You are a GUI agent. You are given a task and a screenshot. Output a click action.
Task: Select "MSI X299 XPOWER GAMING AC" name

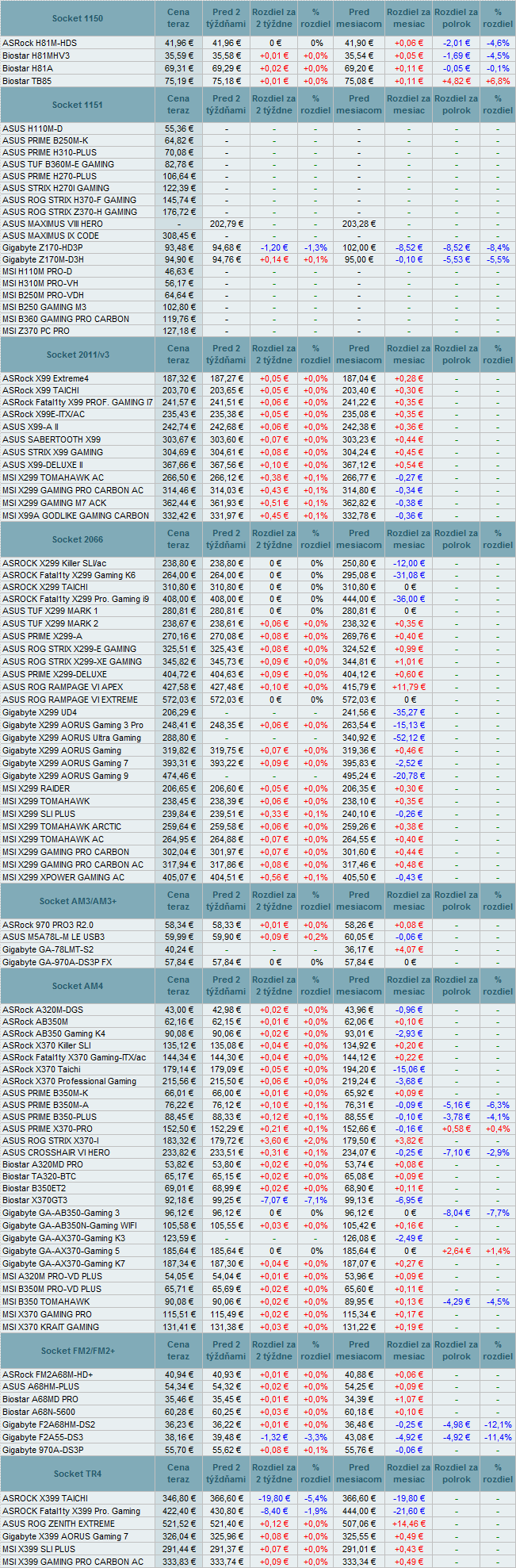63,877
